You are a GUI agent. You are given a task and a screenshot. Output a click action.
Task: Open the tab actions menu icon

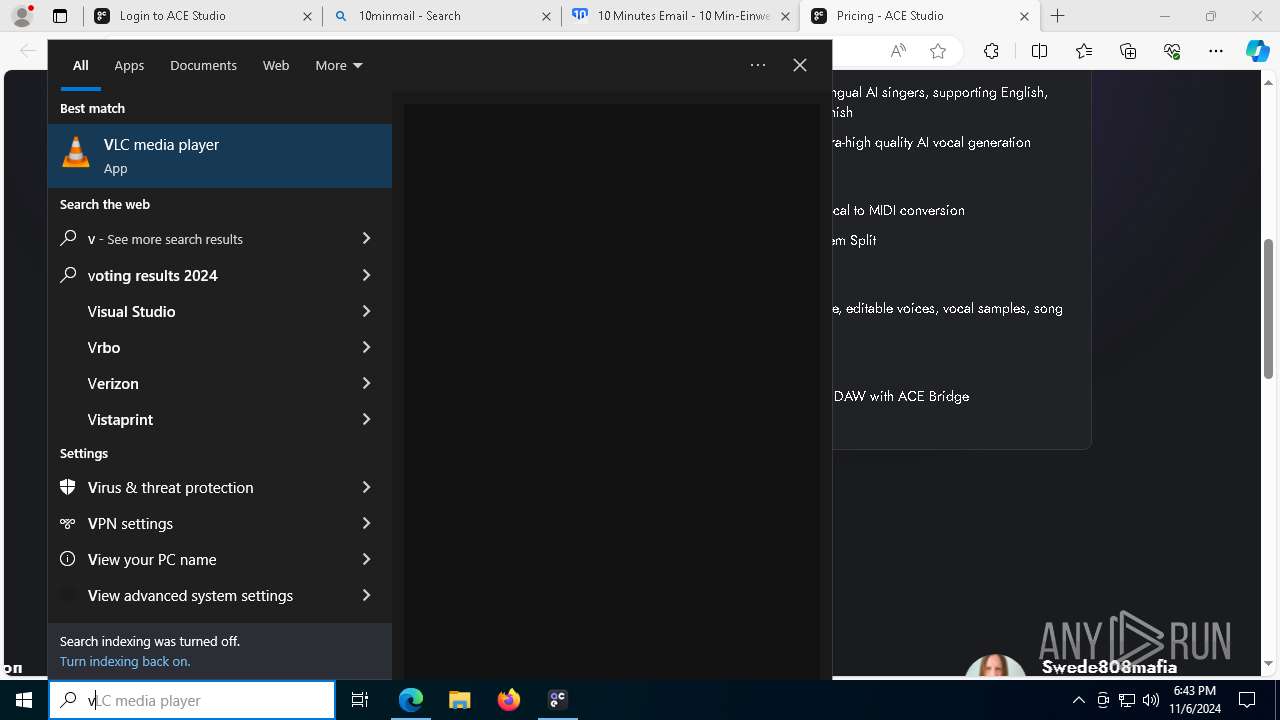pyautogui.click(x=60, y=16)
